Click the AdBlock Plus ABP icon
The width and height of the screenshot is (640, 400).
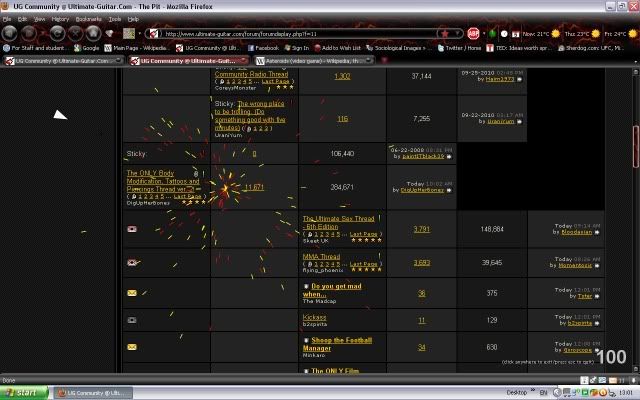click(x=473, y=33)
